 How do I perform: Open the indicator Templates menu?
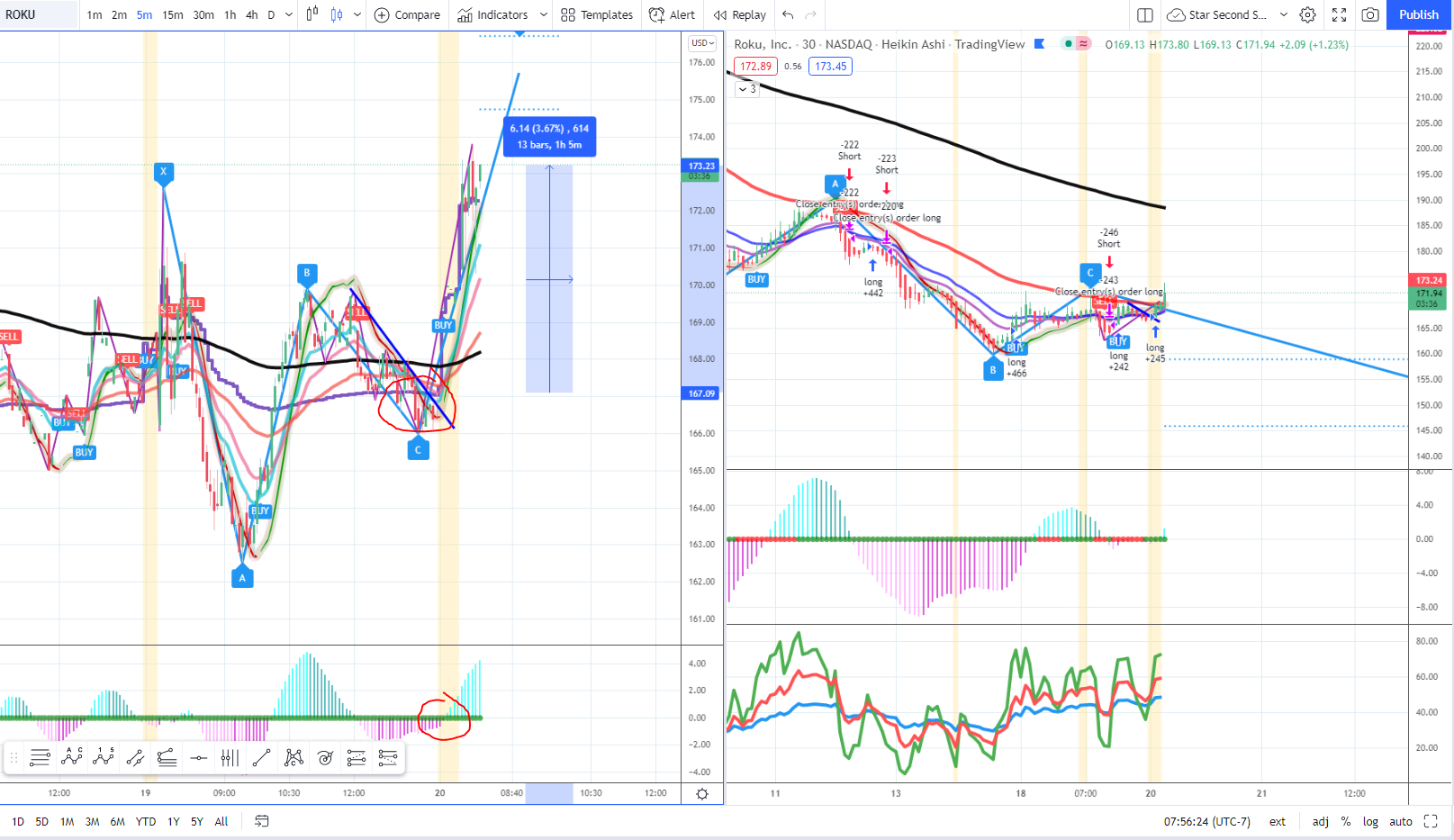[x=597, y=14]
